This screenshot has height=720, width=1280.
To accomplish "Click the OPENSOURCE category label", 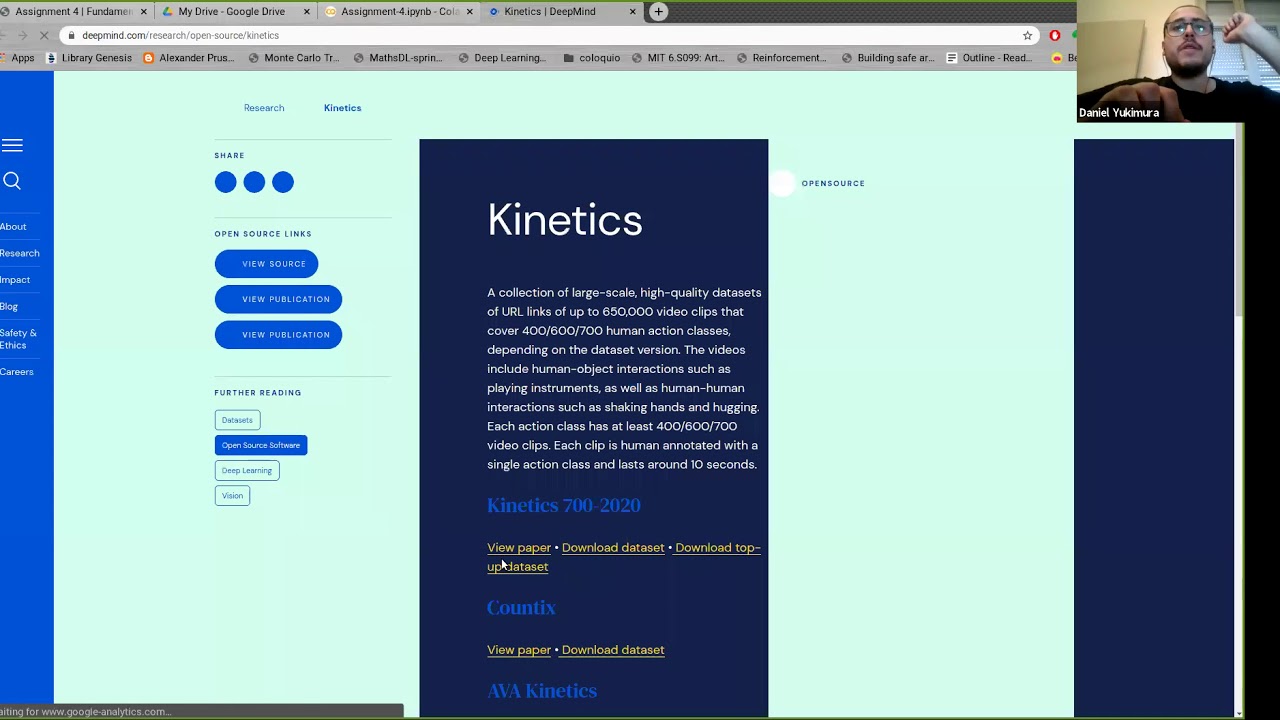I will tap(833, 183).
